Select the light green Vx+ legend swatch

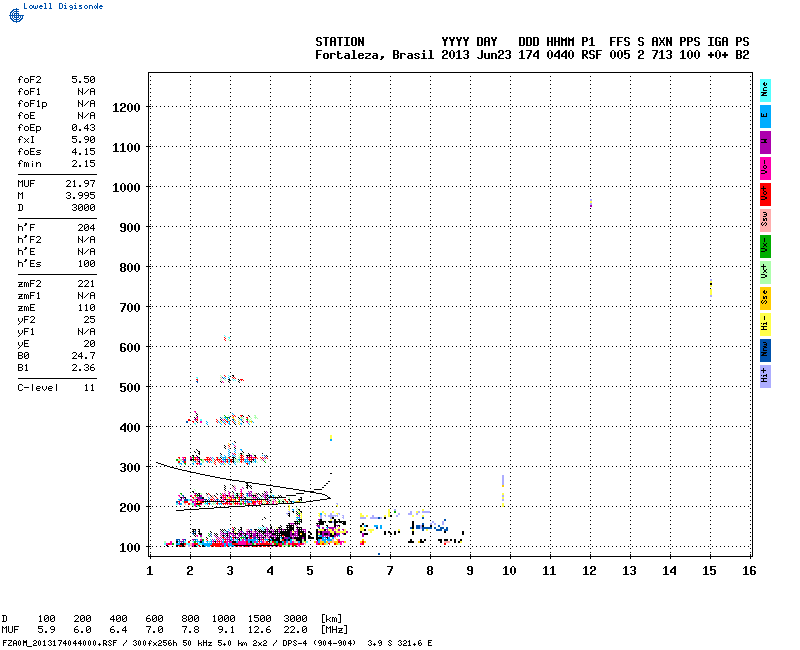point(765,272)
